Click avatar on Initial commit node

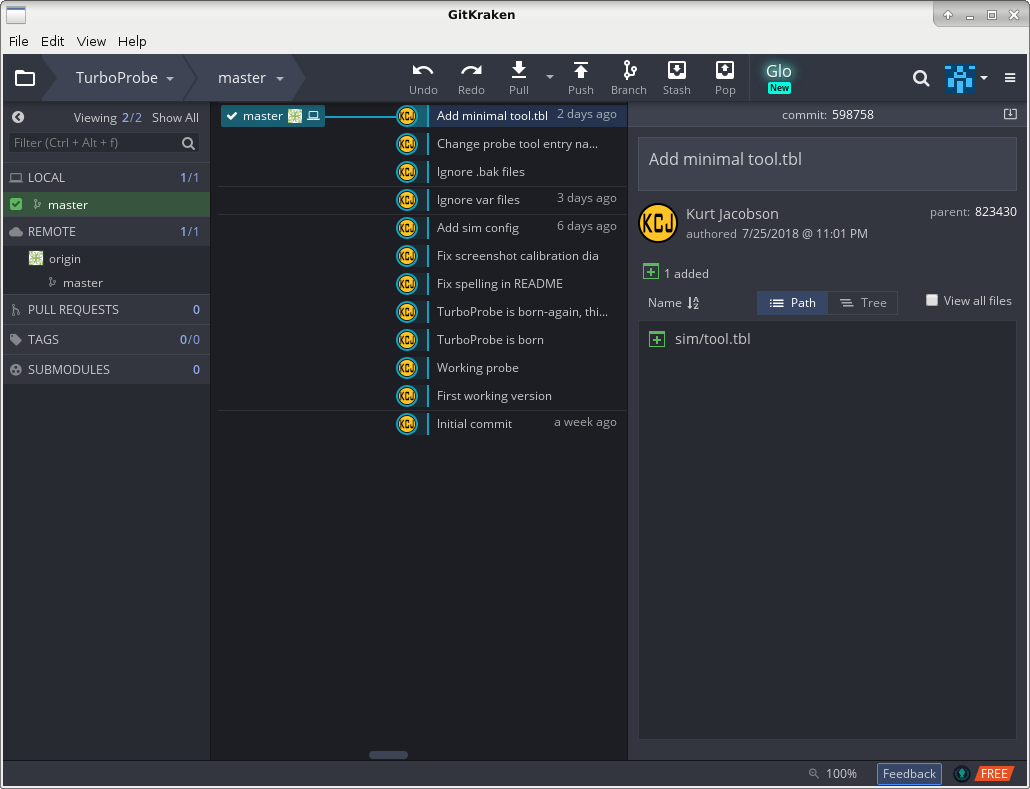pyautogui.click(x=407, y=424)
